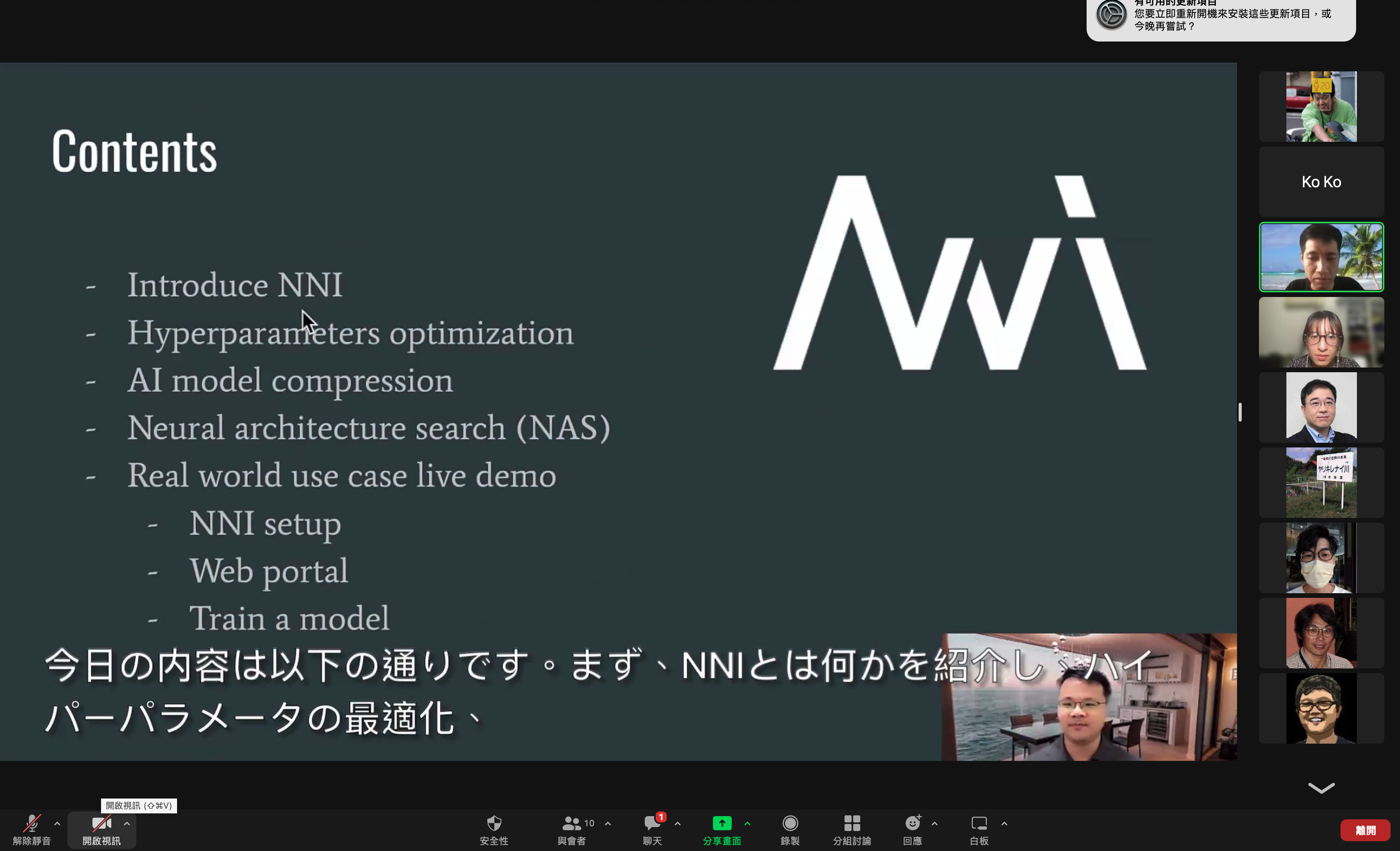1400x851 pixels.
Task: Click the Japanese subtitle caption text
Action: click(x=599, y=692)
